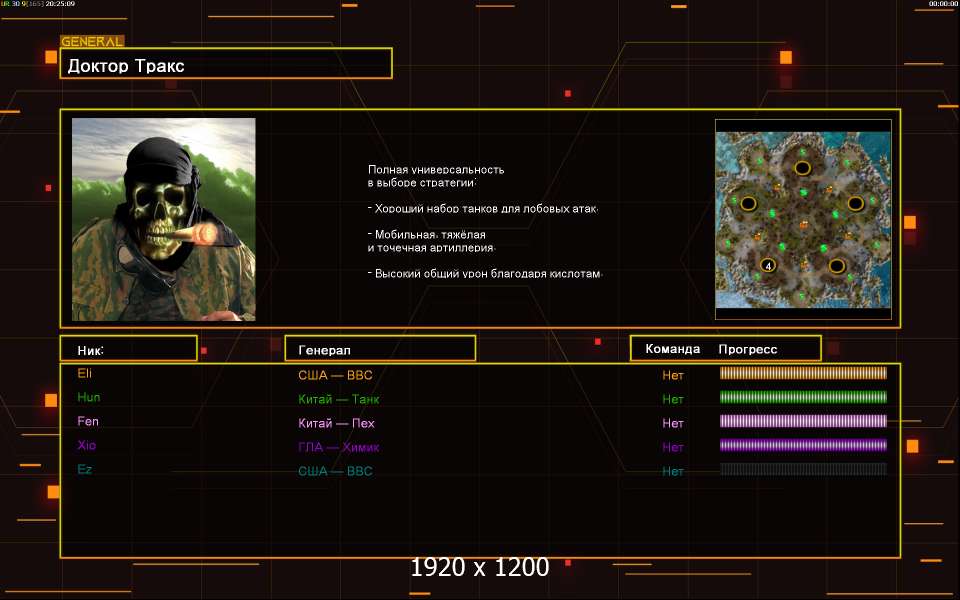Select player name Hun
Screen dimensions: 960x600
[x=89, y=397]
